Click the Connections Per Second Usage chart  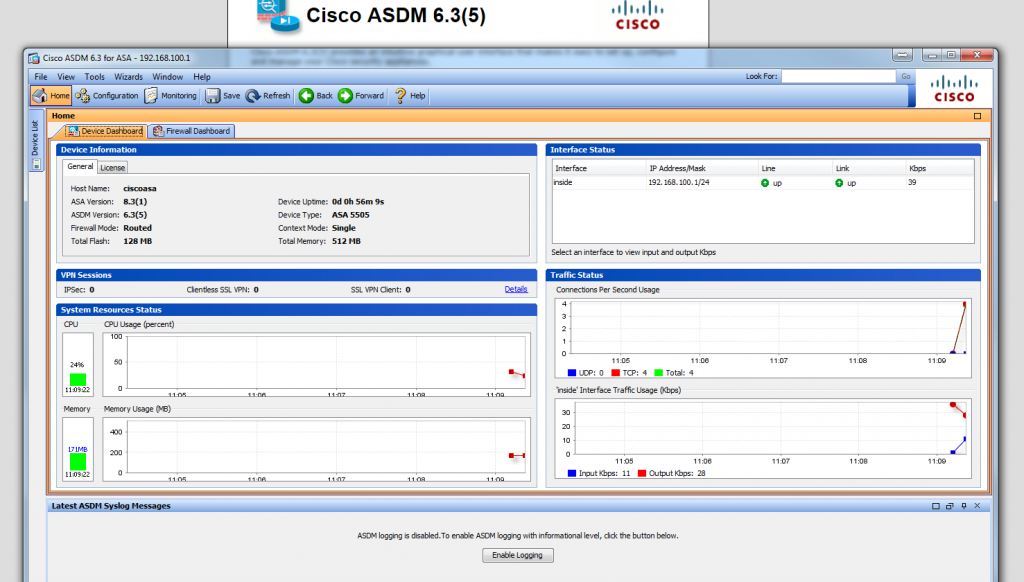pyautogui.click(x=763, y=338)
